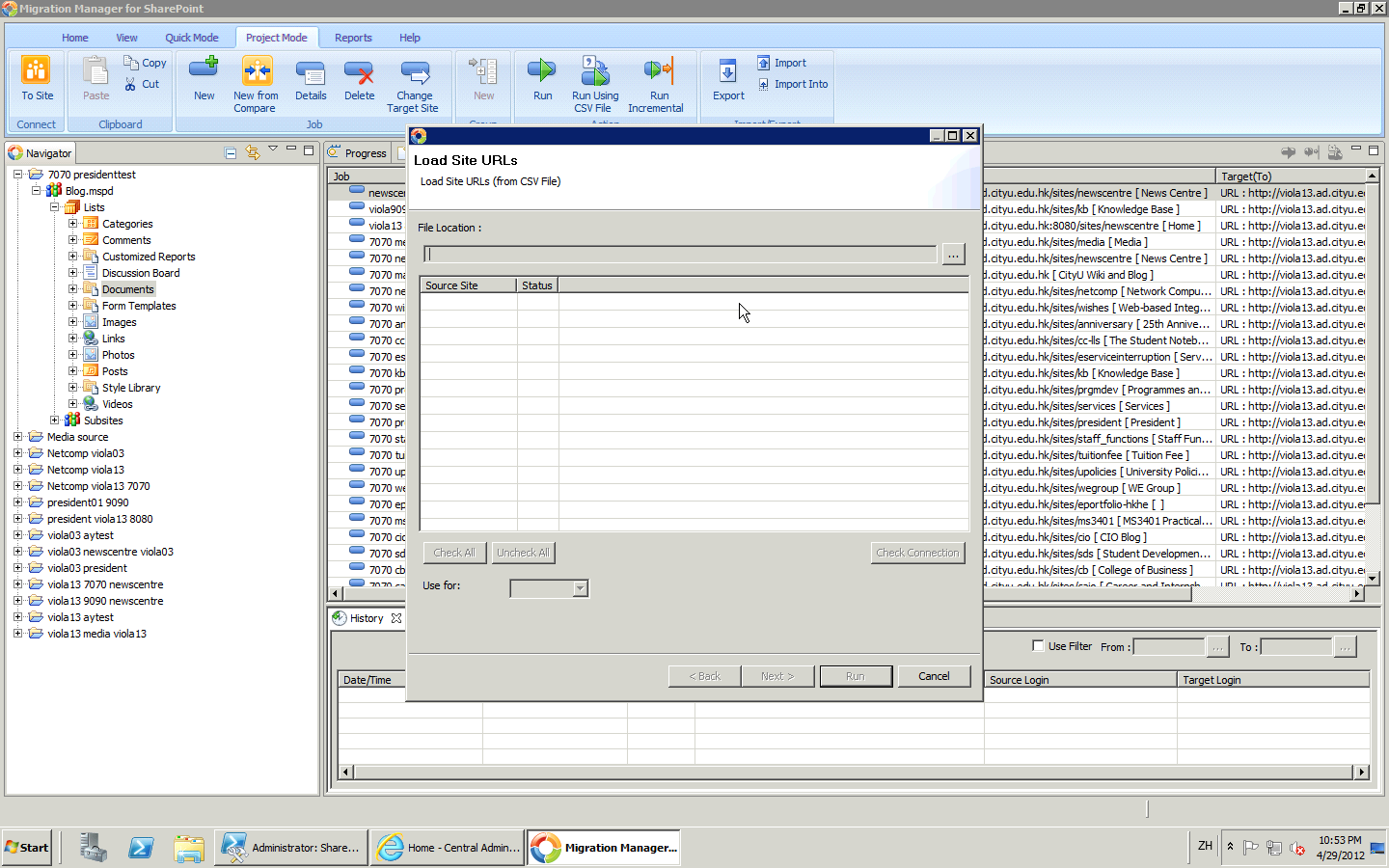Select the Posts list node

point(115,371)
